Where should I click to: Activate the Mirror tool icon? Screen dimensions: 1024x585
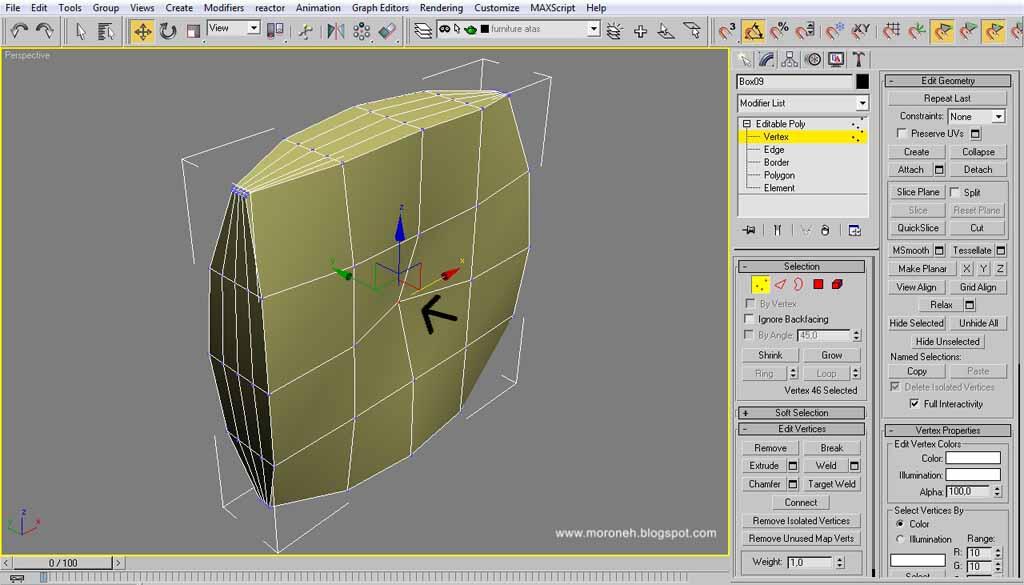pos(335,32)
